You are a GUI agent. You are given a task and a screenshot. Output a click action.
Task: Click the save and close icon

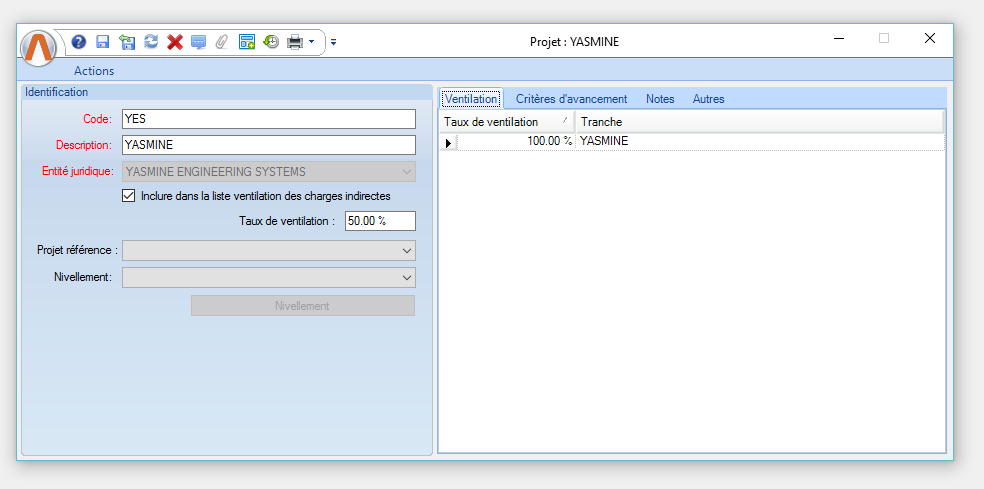pos(127,42)
